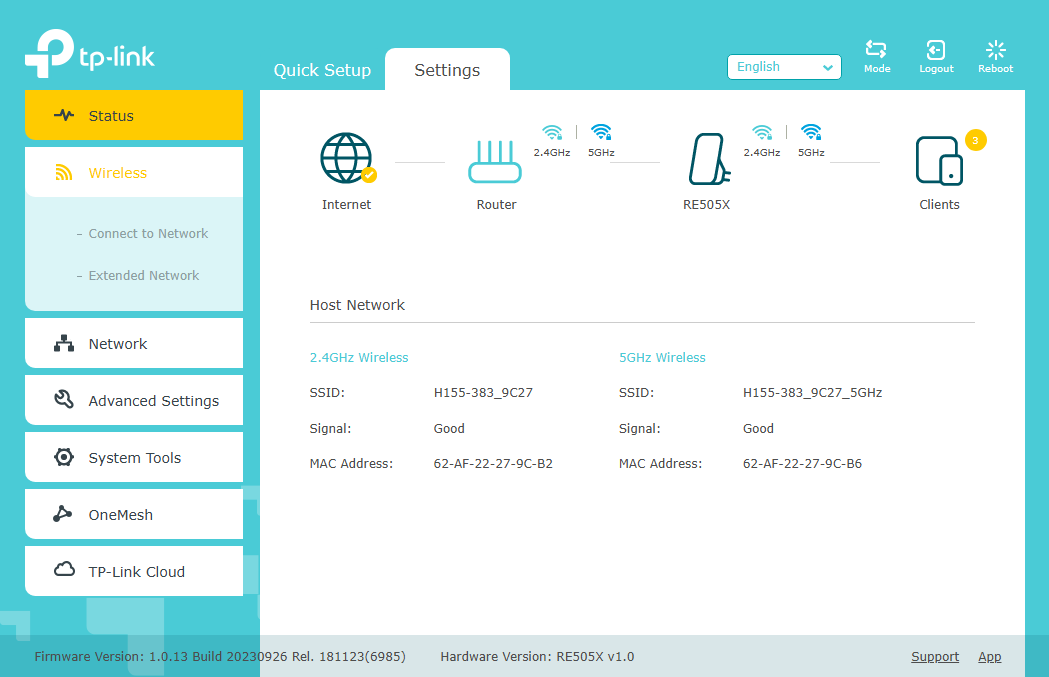
Task: Click SSID value H155-383_9C27
Action: point(483,393)
